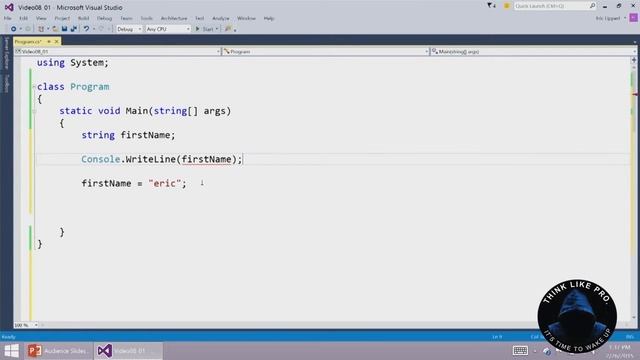Click the Visual Studio logo in title bar

tap(9, 7)
